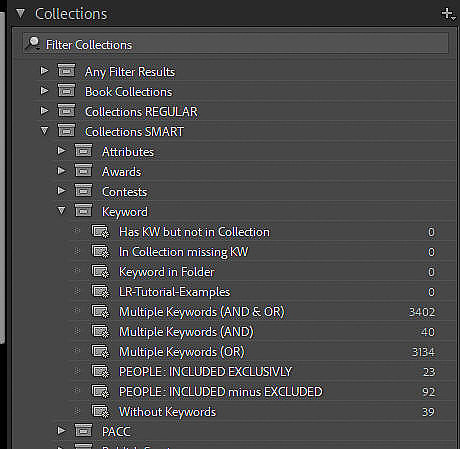Open 'In Collection missing KW' smart collection
This screenshot has width=460, height=449.
click(x=183, y=252)
